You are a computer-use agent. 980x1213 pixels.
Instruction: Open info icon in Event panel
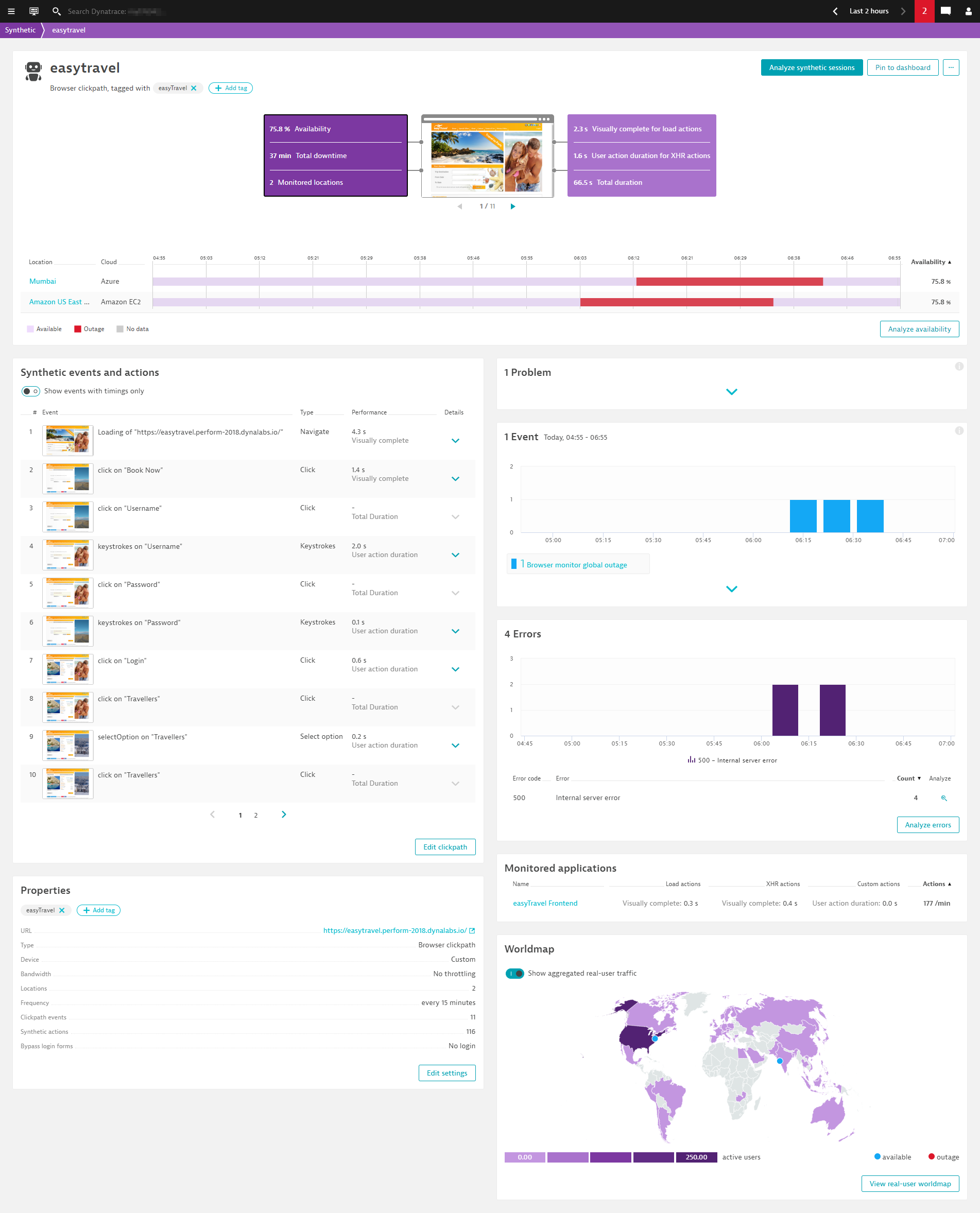tap(958, 430)
